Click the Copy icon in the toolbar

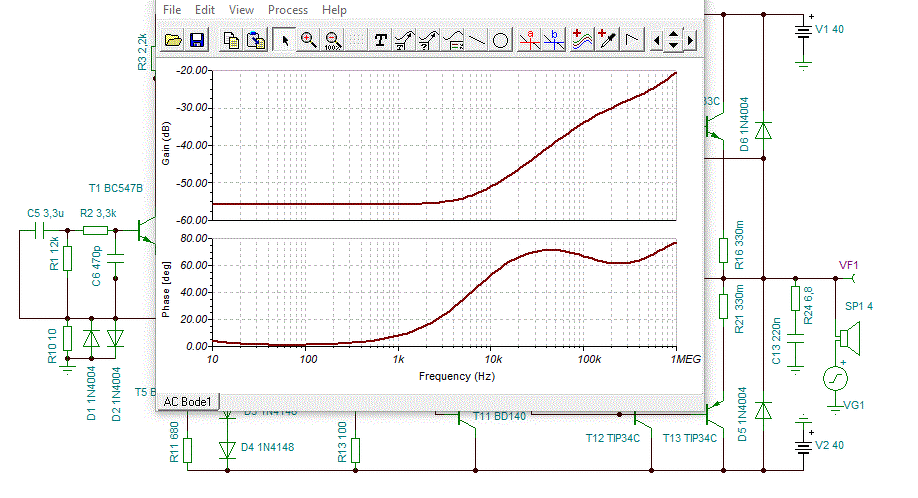click(x=231, y=40)
